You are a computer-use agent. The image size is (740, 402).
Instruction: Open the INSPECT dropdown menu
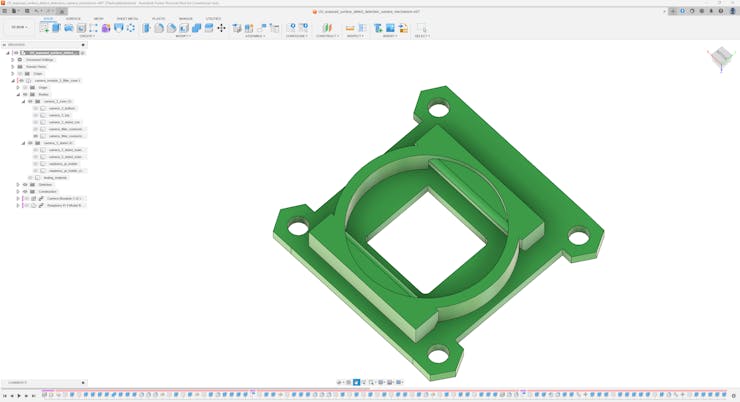355,36
